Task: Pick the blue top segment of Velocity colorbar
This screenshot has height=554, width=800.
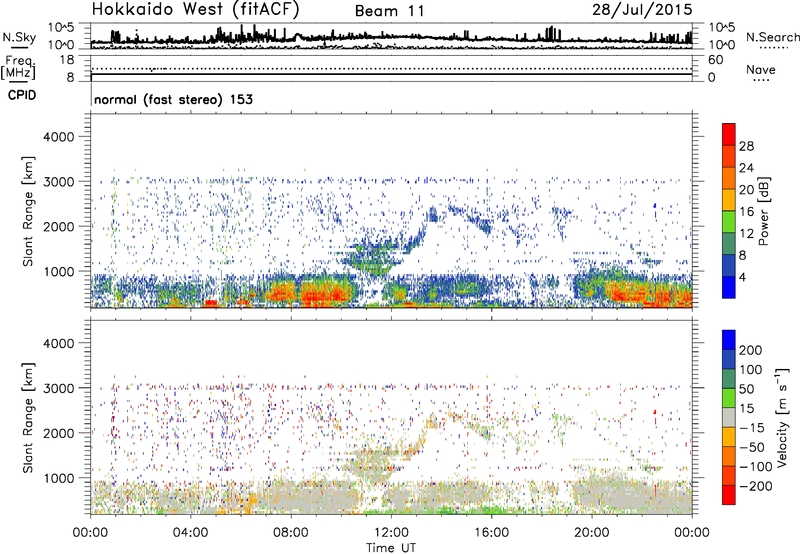Action: [x=729, y=340]
